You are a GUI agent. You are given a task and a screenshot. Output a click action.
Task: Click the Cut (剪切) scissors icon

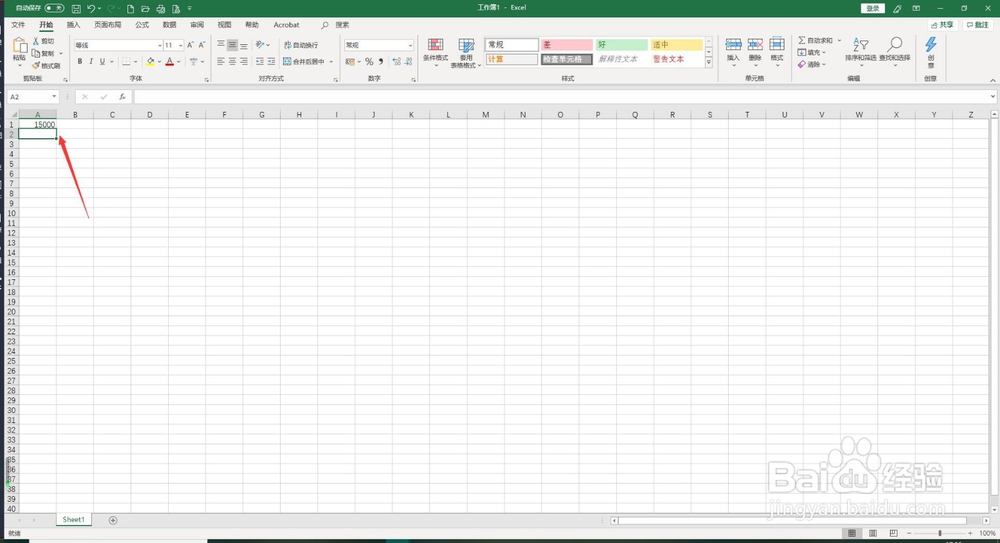36,41
